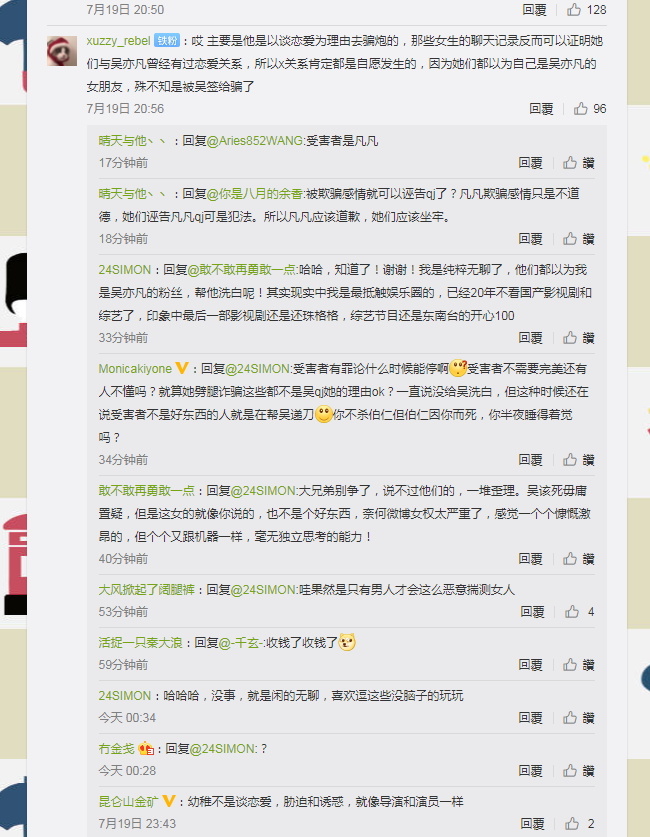
Task: Reply to xuzzy_rebel's comment from 7月19日 20:56
Action: tap(541, 109)
